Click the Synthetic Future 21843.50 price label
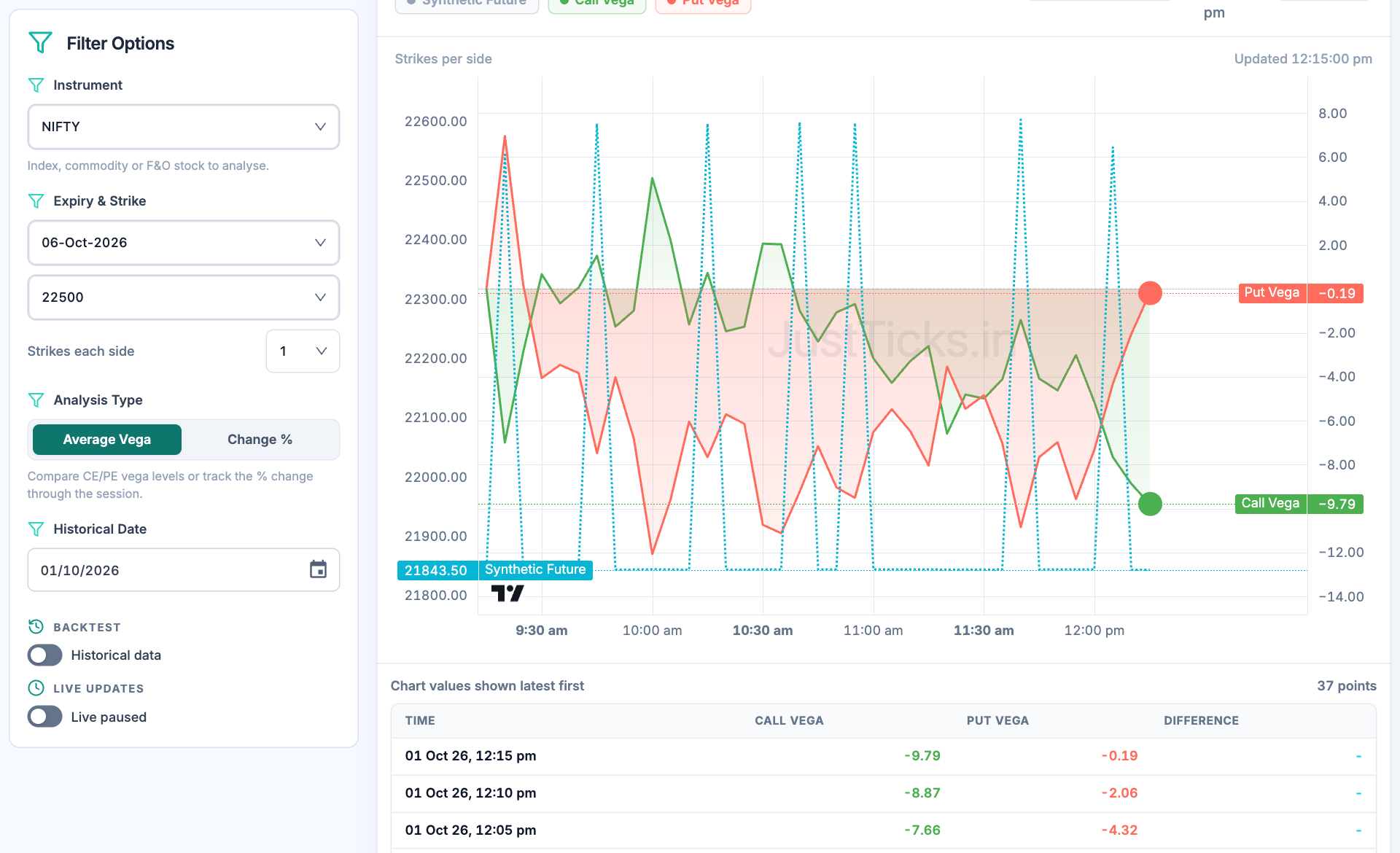1400x853 pixels. [x=495, y=570]
